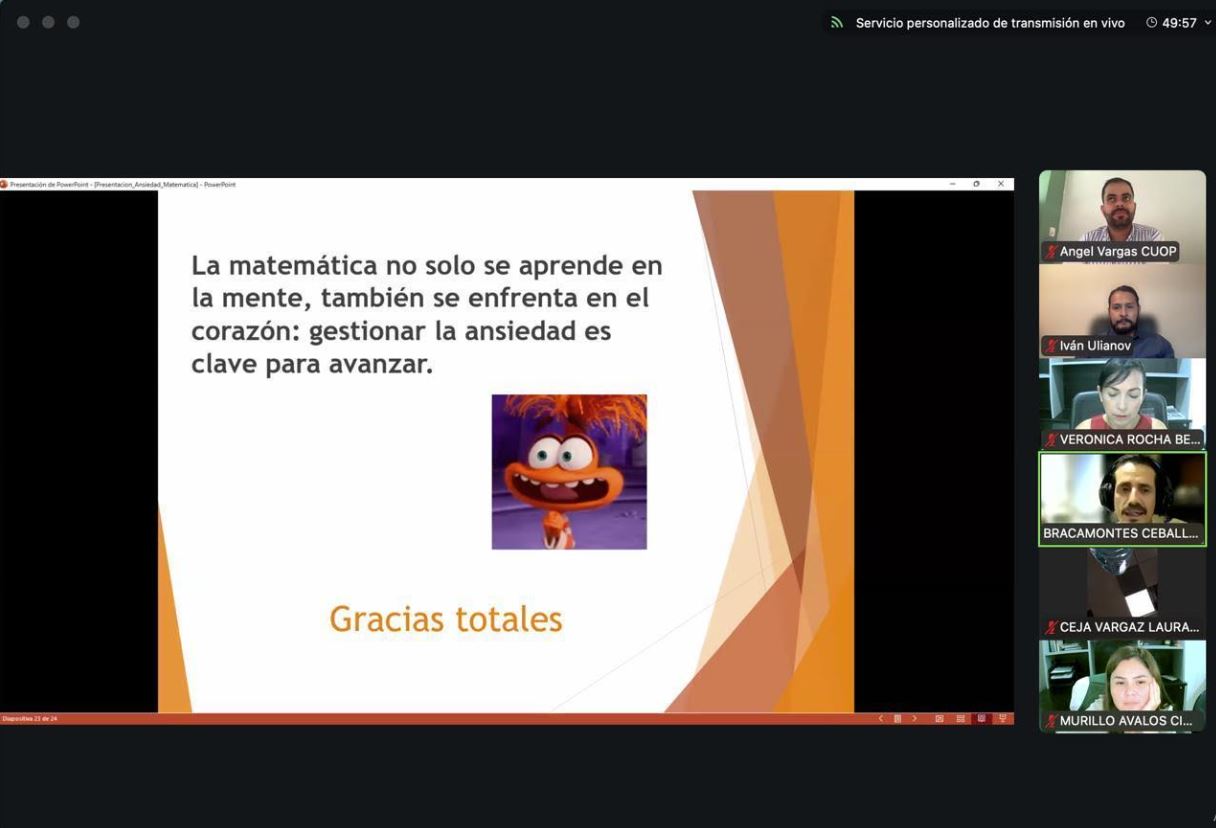Click the 'Servicio personalizado de transmisión en vivo' label
1216x828 pixels.
989,23
